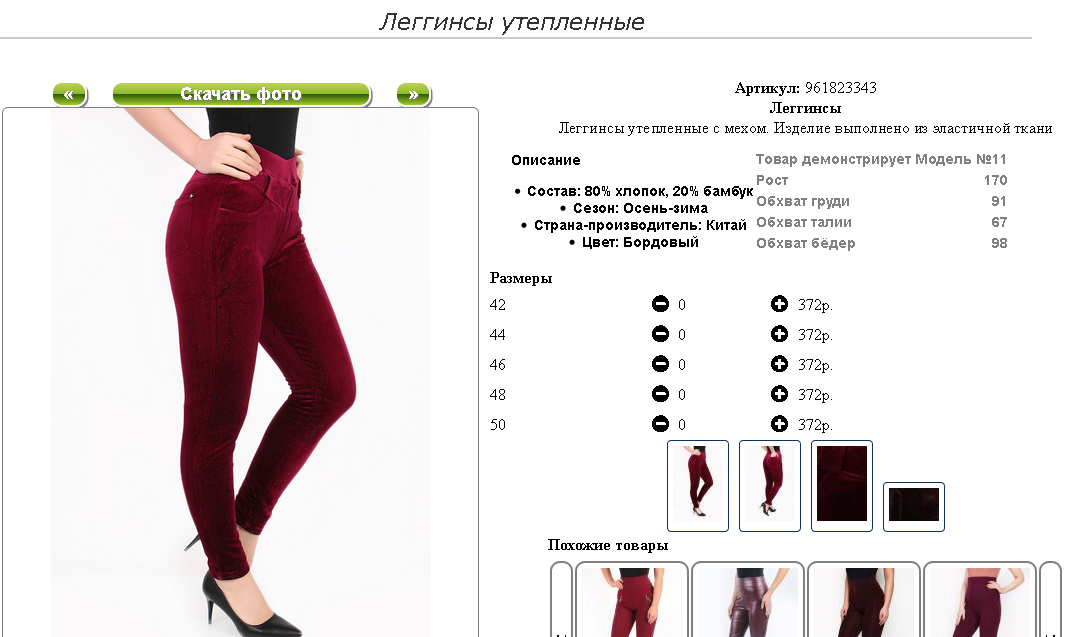1082x637 pixels.
Task: Open the fabric close-up thumbnail
Action: [842, 486]
